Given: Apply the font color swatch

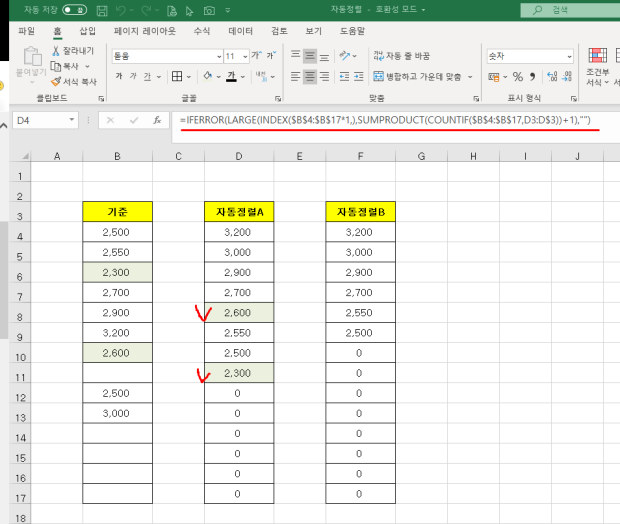Looking at the screenshot, I should tap(231, 76).
